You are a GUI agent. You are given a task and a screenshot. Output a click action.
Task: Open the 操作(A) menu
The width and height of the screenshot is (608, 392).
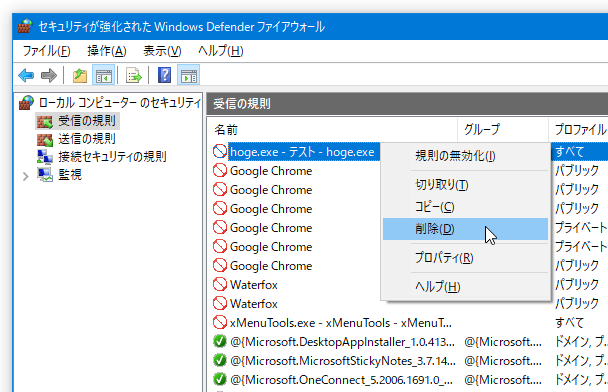tap(107, 51)
